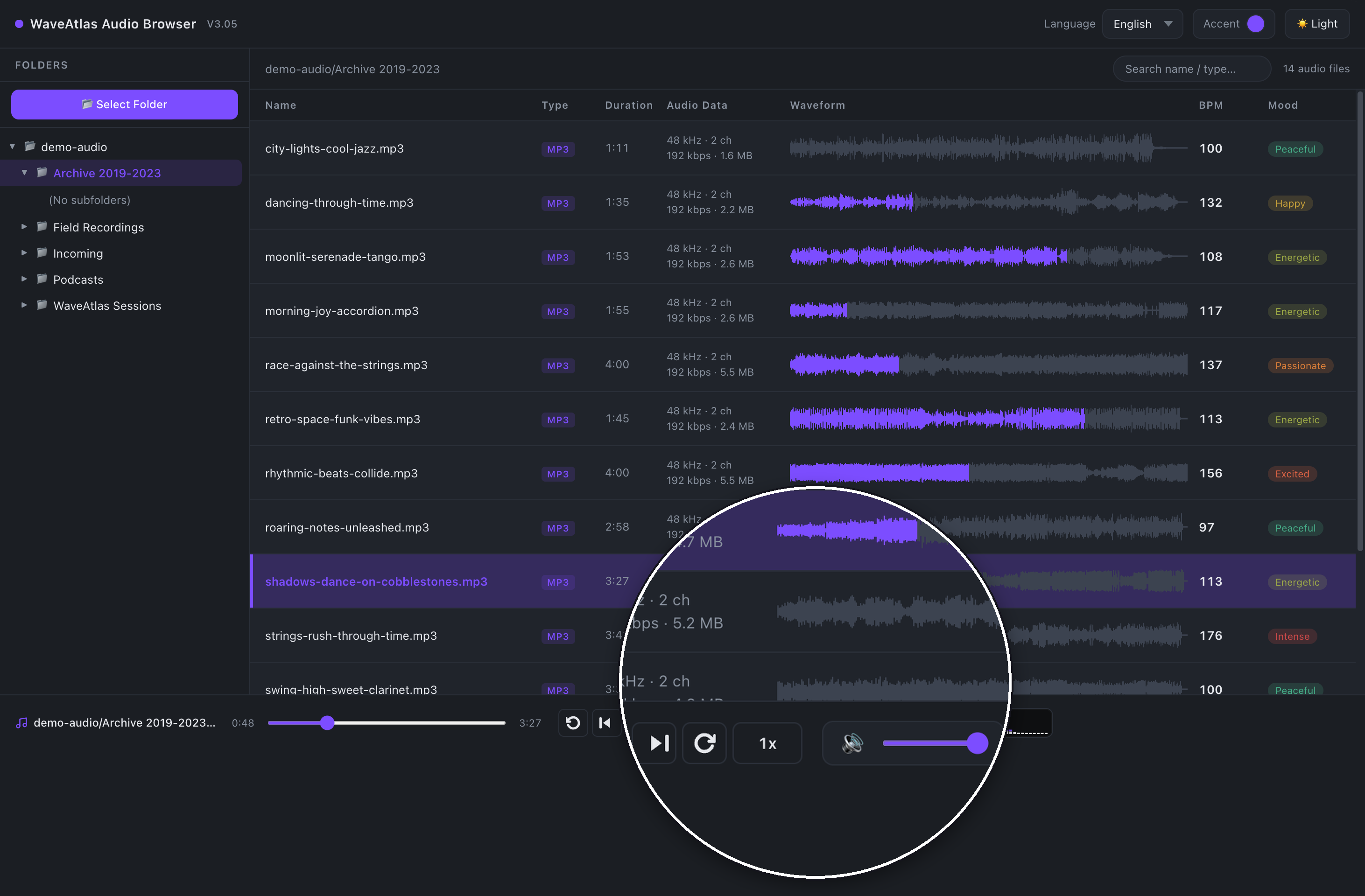Click the folder icon next to demo-audio
This screenshot has height=896, width=1365.
pyautogui.click(x=30, y=147)
